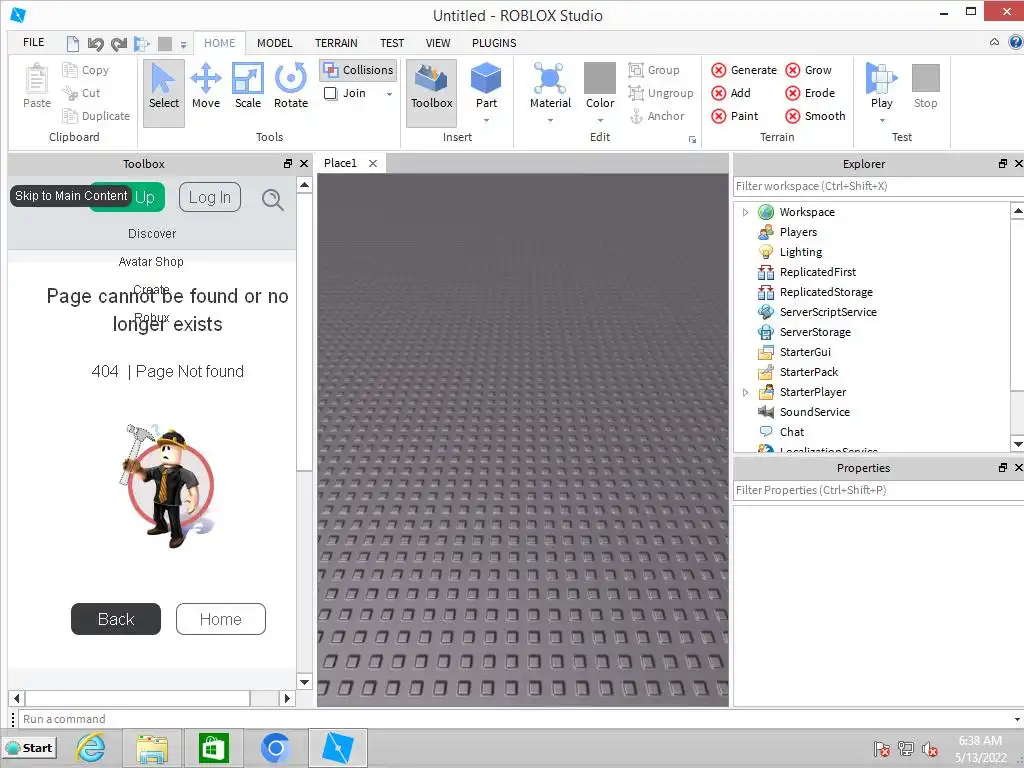
Task: Switch to the VIEW tab
Action: point(438,43)
